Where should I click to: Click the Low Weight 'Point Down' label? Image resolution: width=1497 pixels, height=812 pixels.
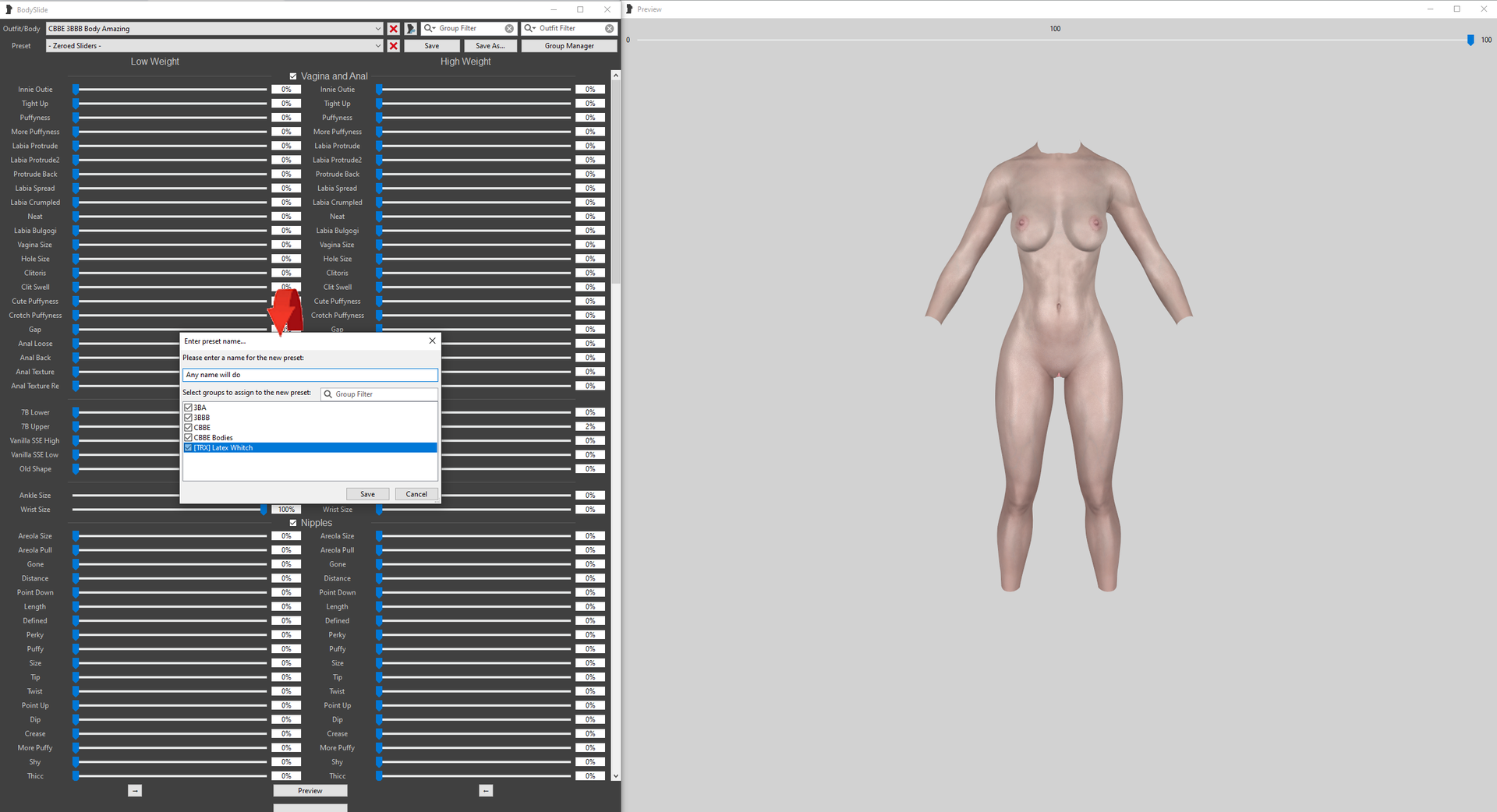(x=35, y=593)
